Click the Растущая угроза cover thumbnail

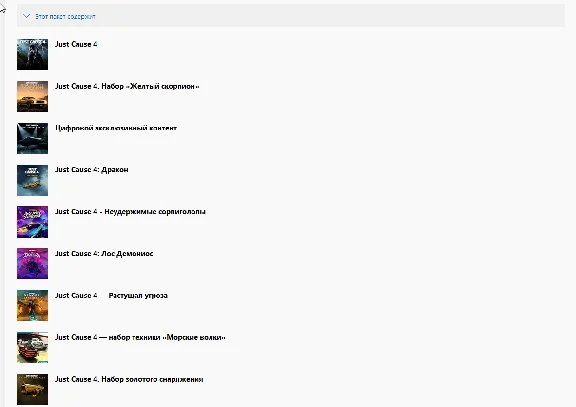click(x=32, y=305)
